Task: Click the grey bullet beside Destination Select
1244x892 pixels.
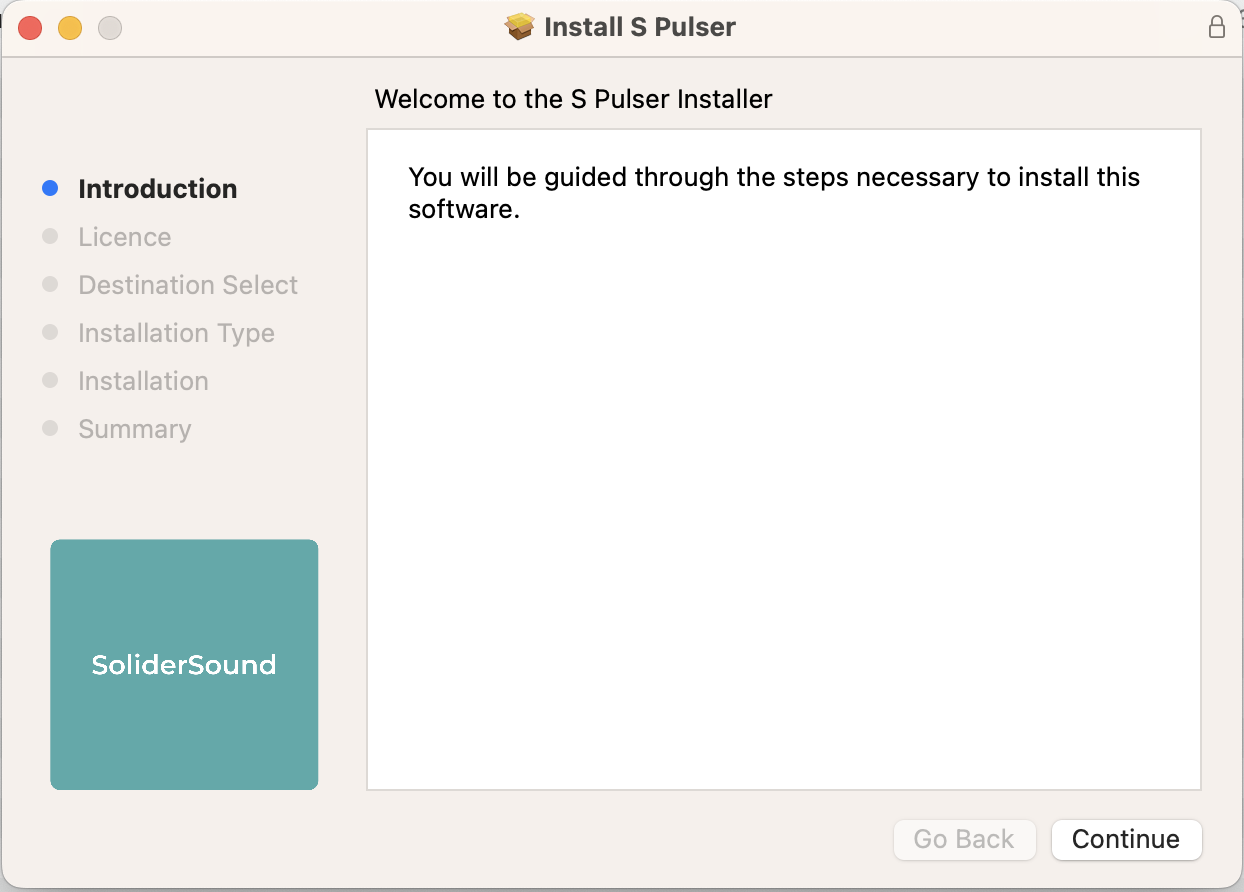Action: 50,285
